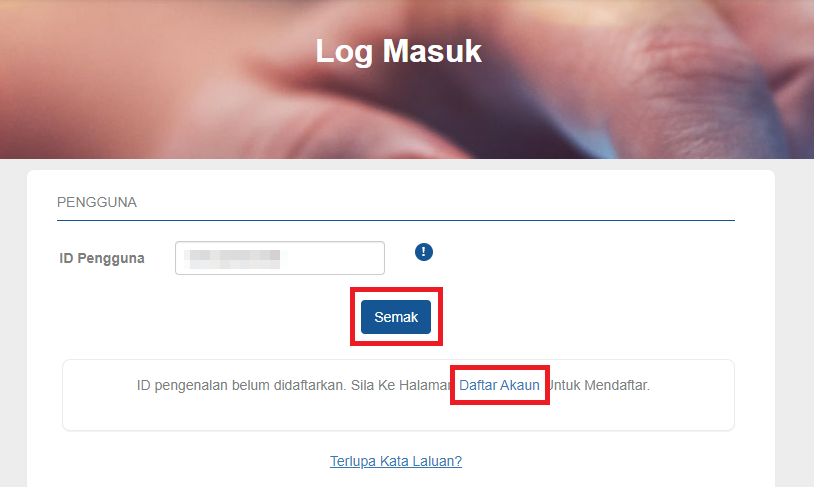Click the Log Masuk heading

[399, 51]
